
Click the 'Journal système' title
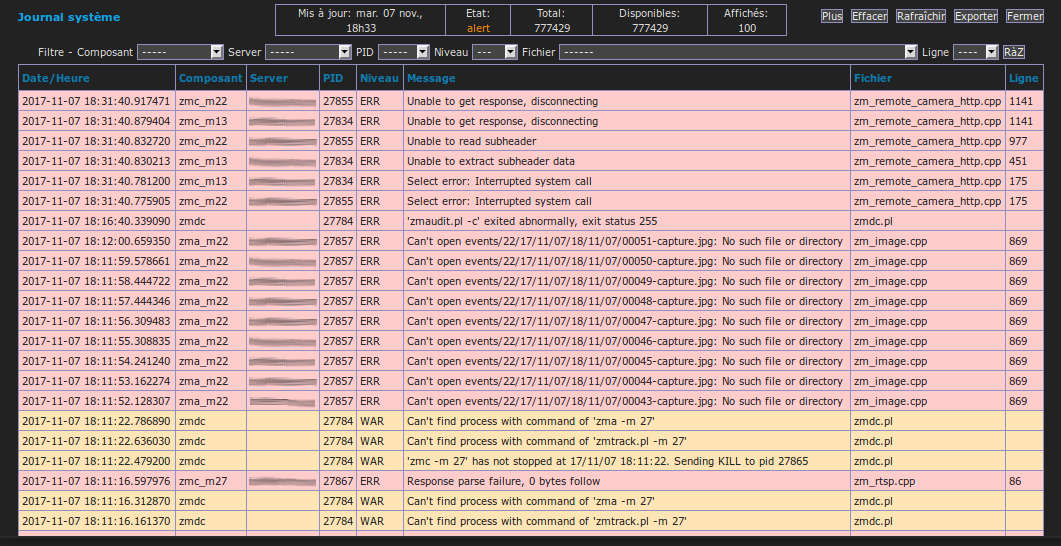coord(68,17)
